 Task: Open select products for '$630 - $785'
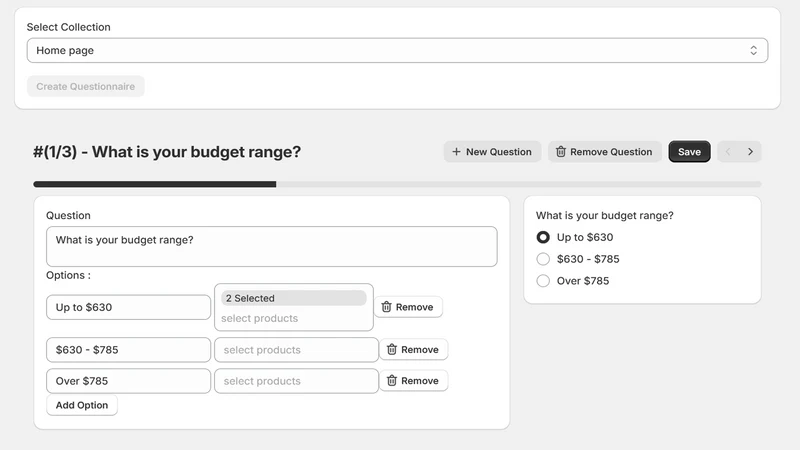(296, 349)
